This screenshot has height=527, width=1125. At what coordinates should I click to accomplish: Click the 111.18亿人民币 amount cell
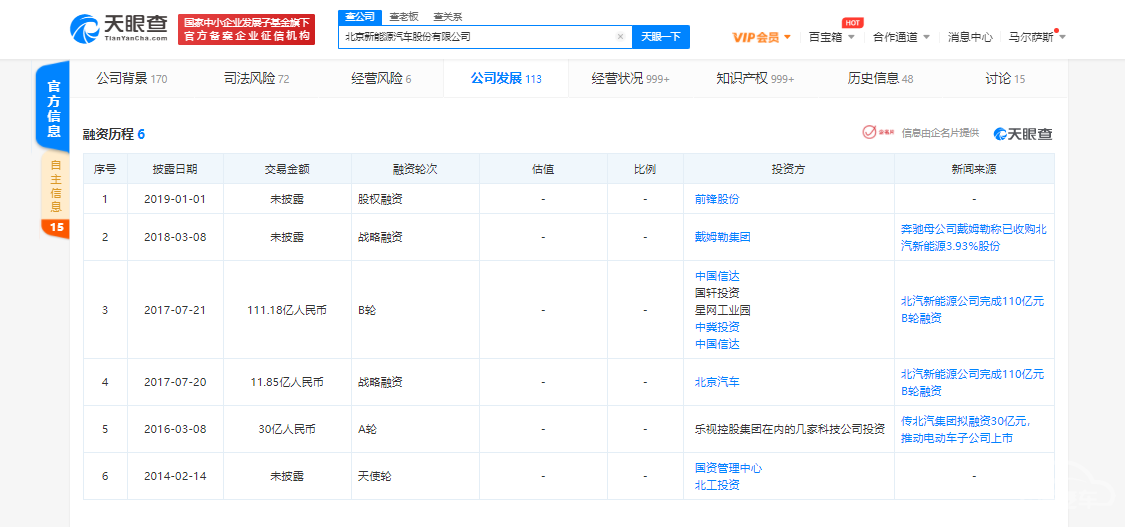click(x=287, y=310)
